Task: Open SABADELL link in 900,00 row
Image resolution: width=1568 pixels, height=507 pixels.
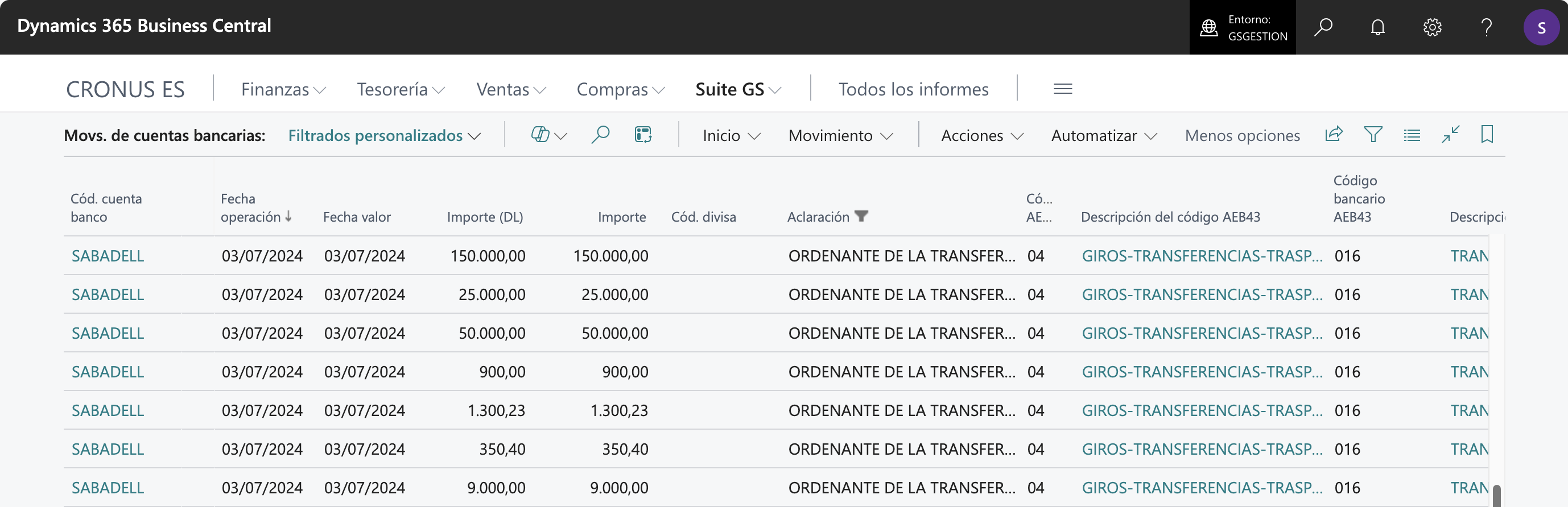Action: (108, 372)
